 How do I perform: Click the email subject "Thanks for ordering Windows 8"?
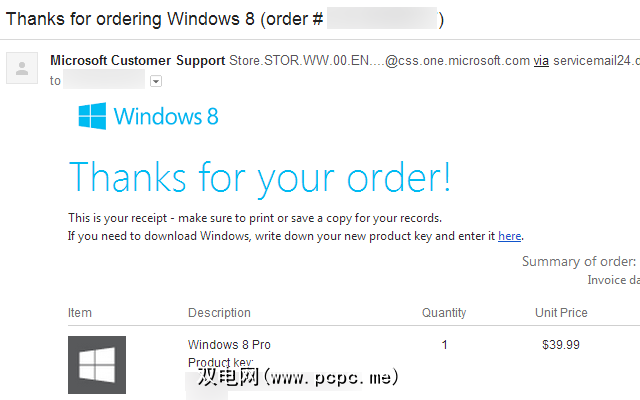[x=130, y=19]
